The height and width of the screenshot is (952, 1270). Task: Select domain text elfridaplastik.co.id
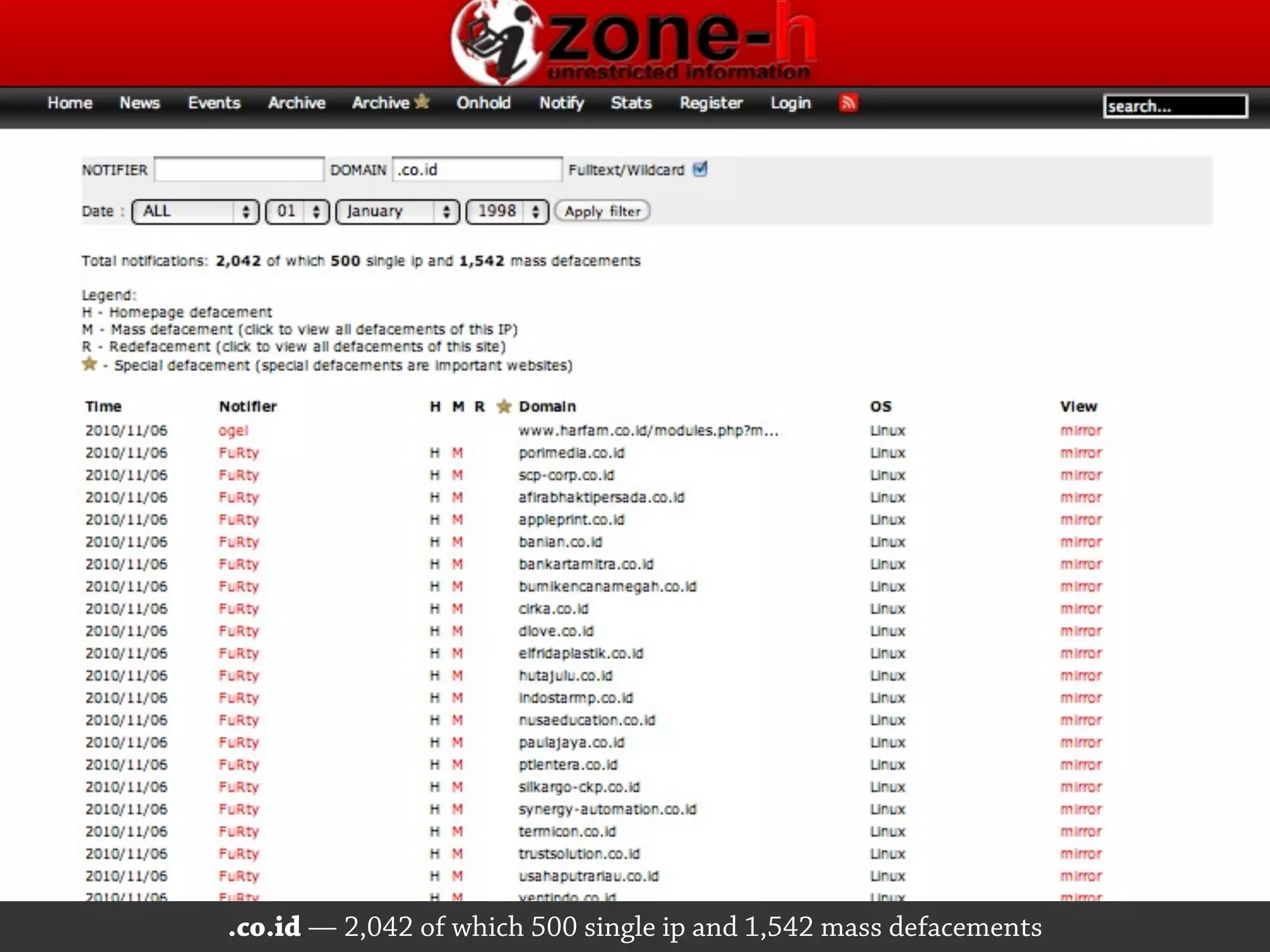[x=581, y=653]
